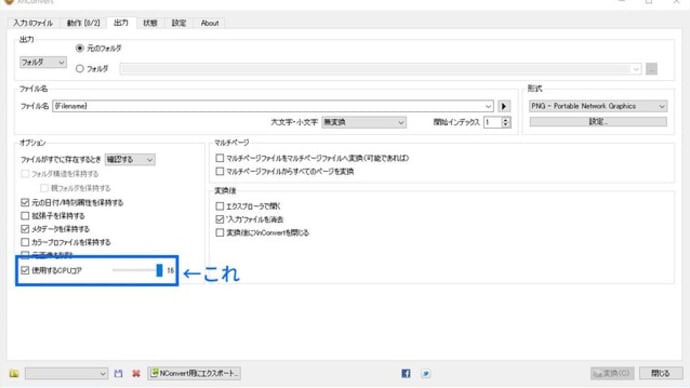The width and height of the screenshot is (690, 388).
Task: Click the start index value field
Action: click(492, 122)
